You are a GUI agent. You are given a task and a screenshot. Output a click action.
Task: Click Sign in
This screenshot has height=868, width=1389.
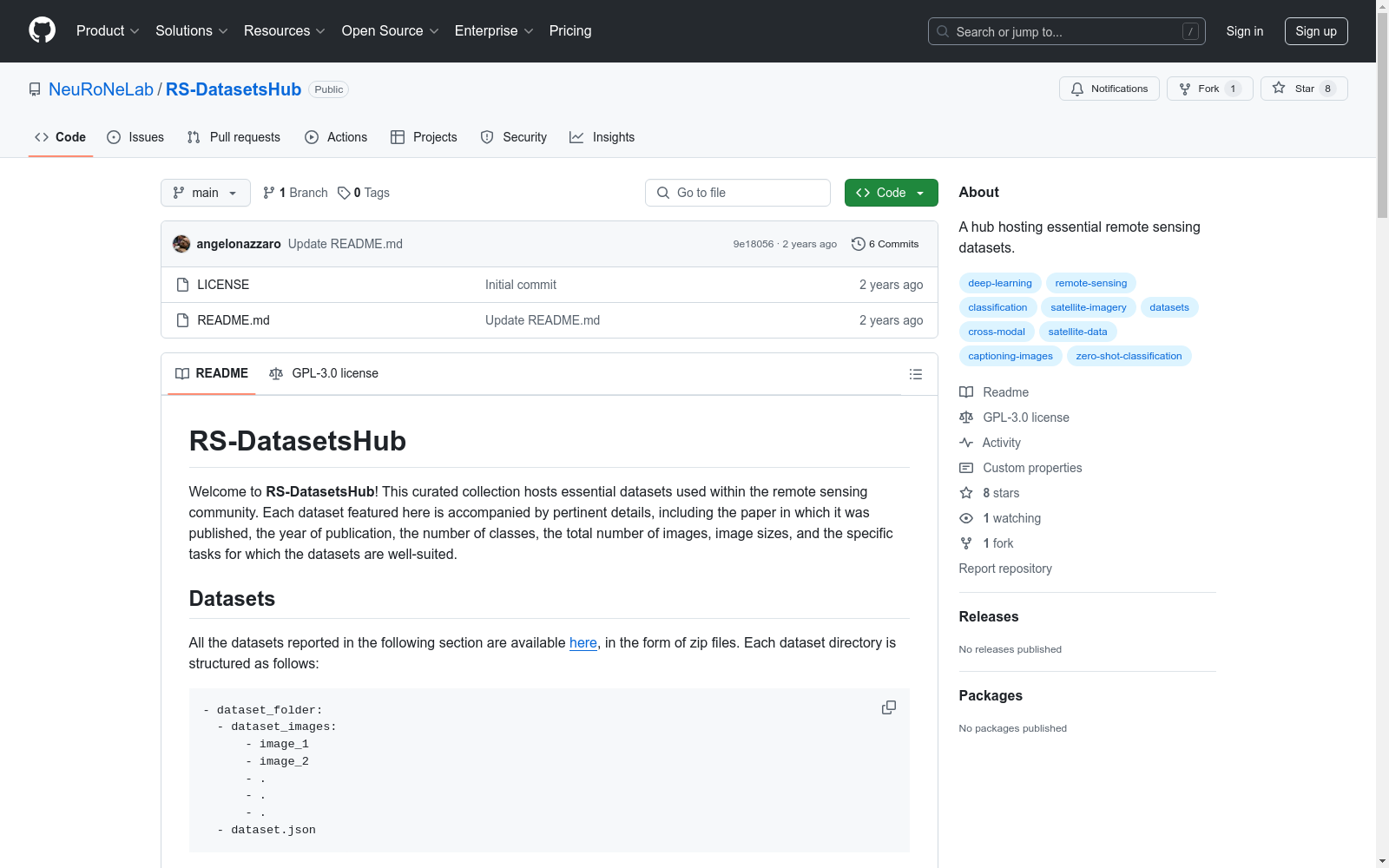1245,31
